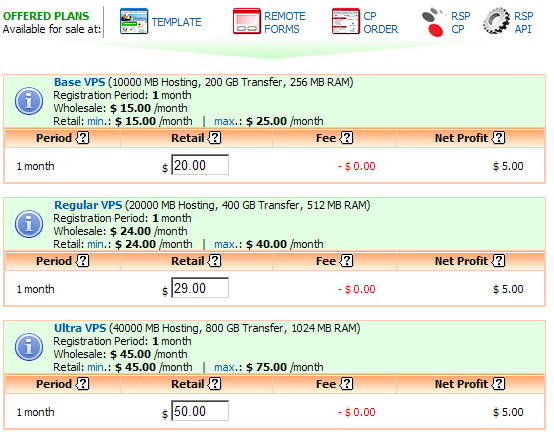Click Period help icon in Regular VPS table
This screenshot has width=554, height=432.
(x=83, y=260)
